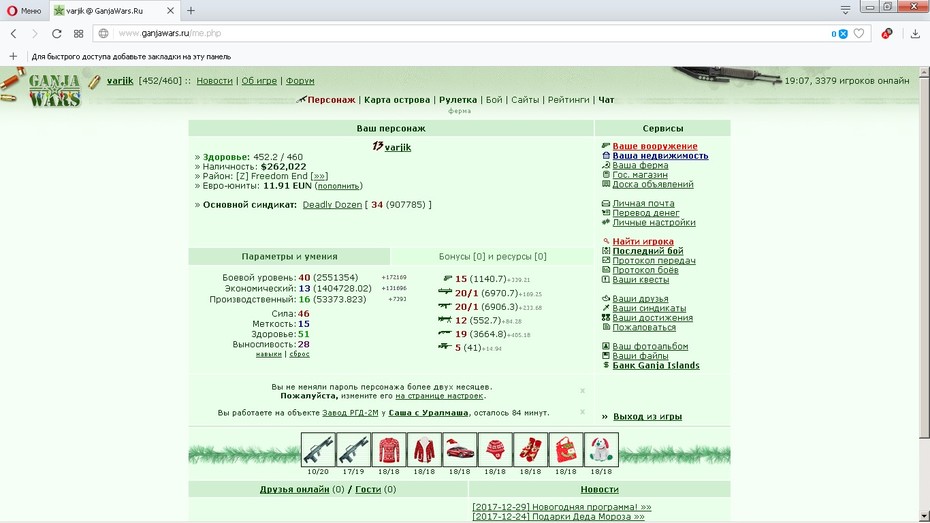Viewport: 930px width, 523px height.
Task: Click first rifle item thumbnail 10/20
Action: tap(318, 450)
